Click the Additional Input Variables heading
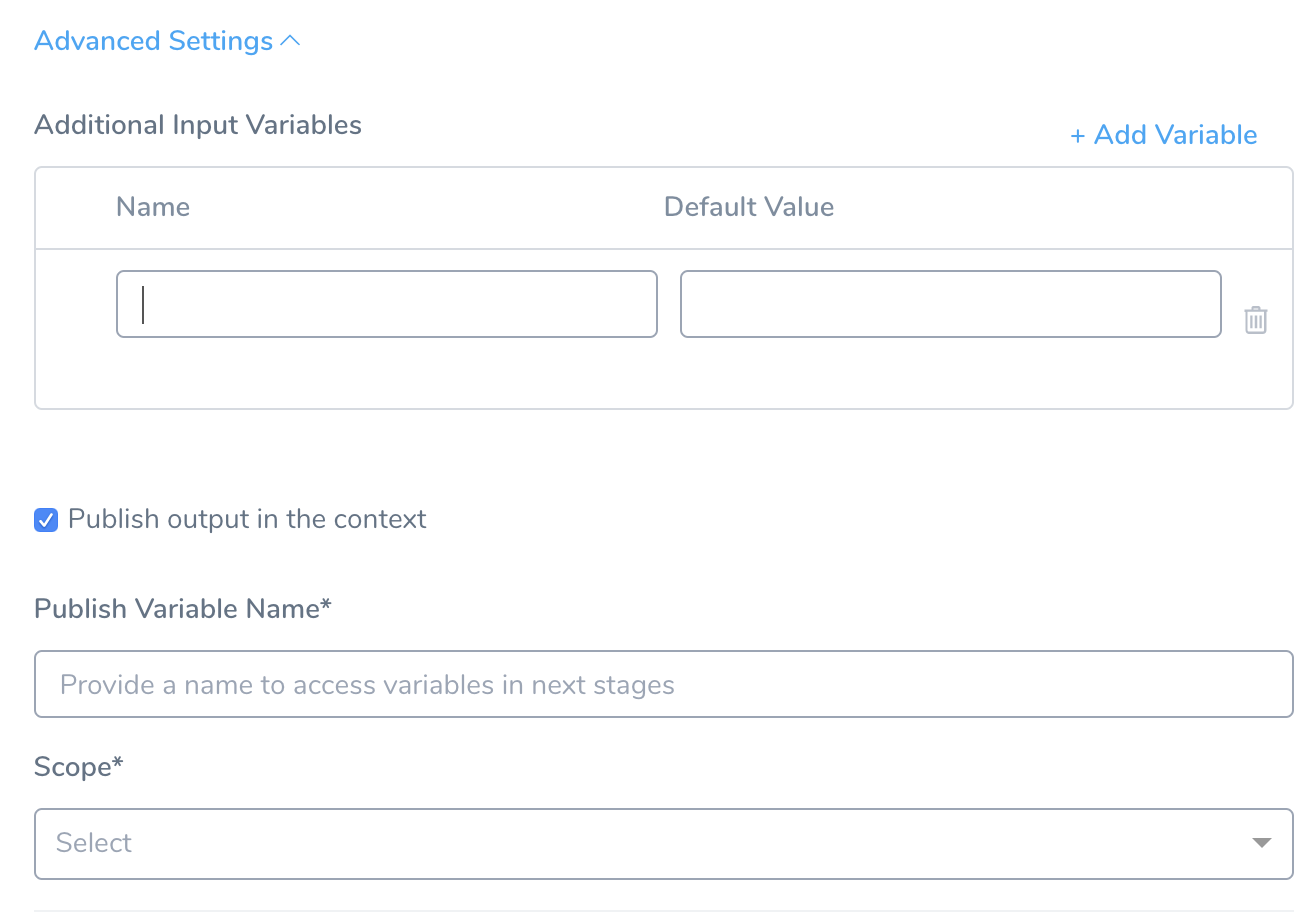This screenshot has height=916, width=1316. tap(198, 125)
